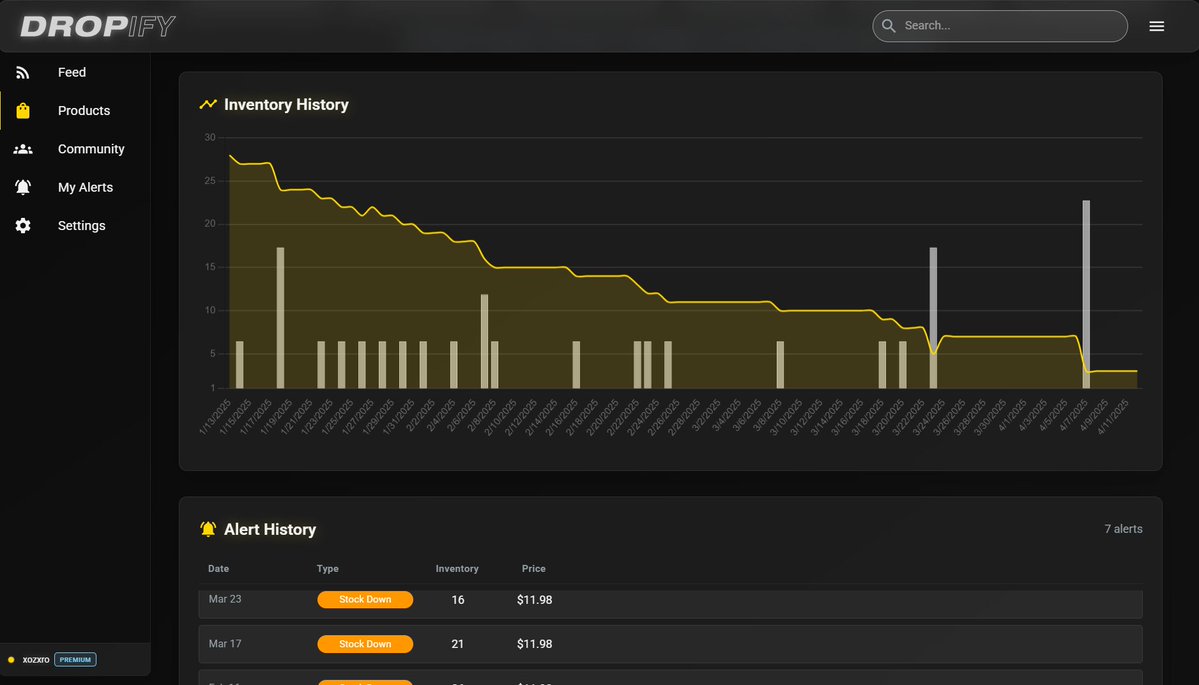The width and height of the screenshot is (1199, 685).
Task: Click the Stock Down badge for Mar 17
Action: (366, 644)
